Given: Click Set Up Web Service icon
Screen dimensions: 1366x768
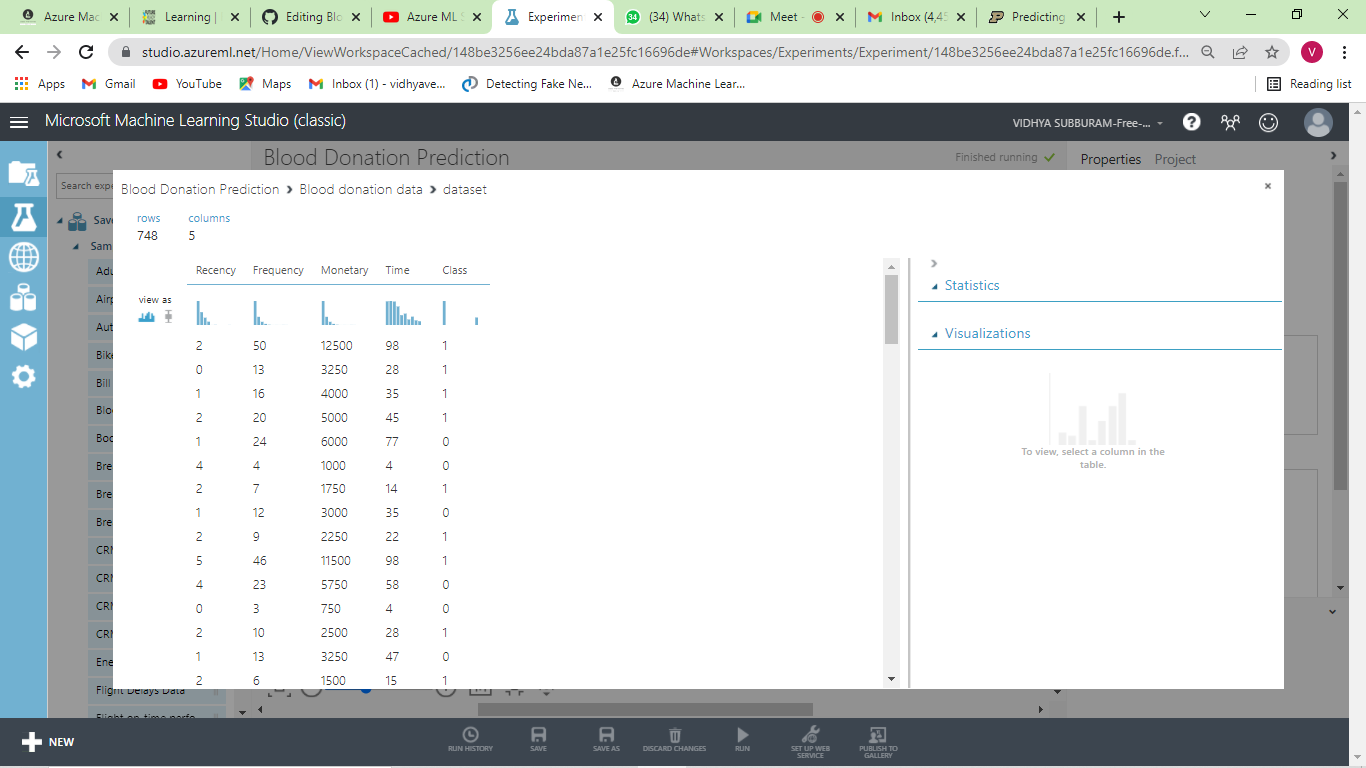Looking at the screenshot, I should (x=810, y=741).
